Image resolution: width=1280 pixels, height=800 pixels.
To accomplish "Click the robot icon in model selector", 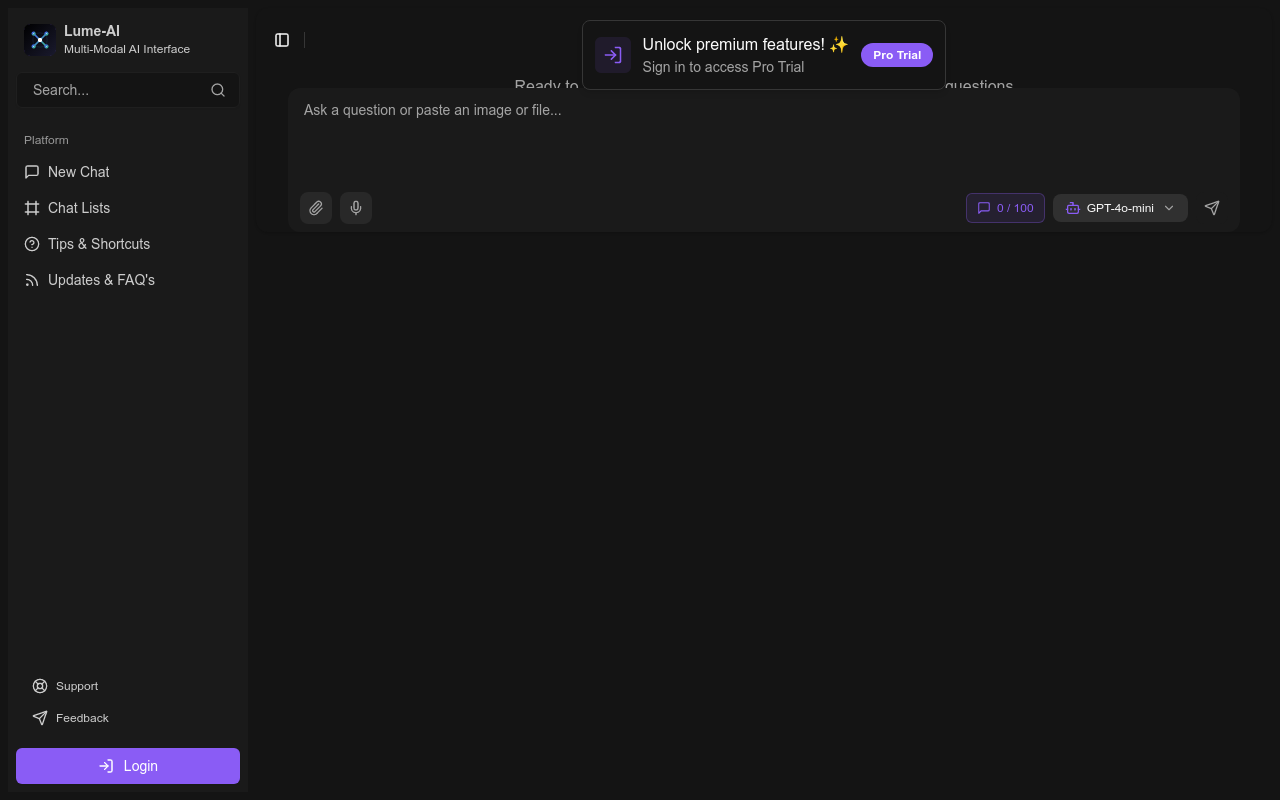I will (1073, 208).
